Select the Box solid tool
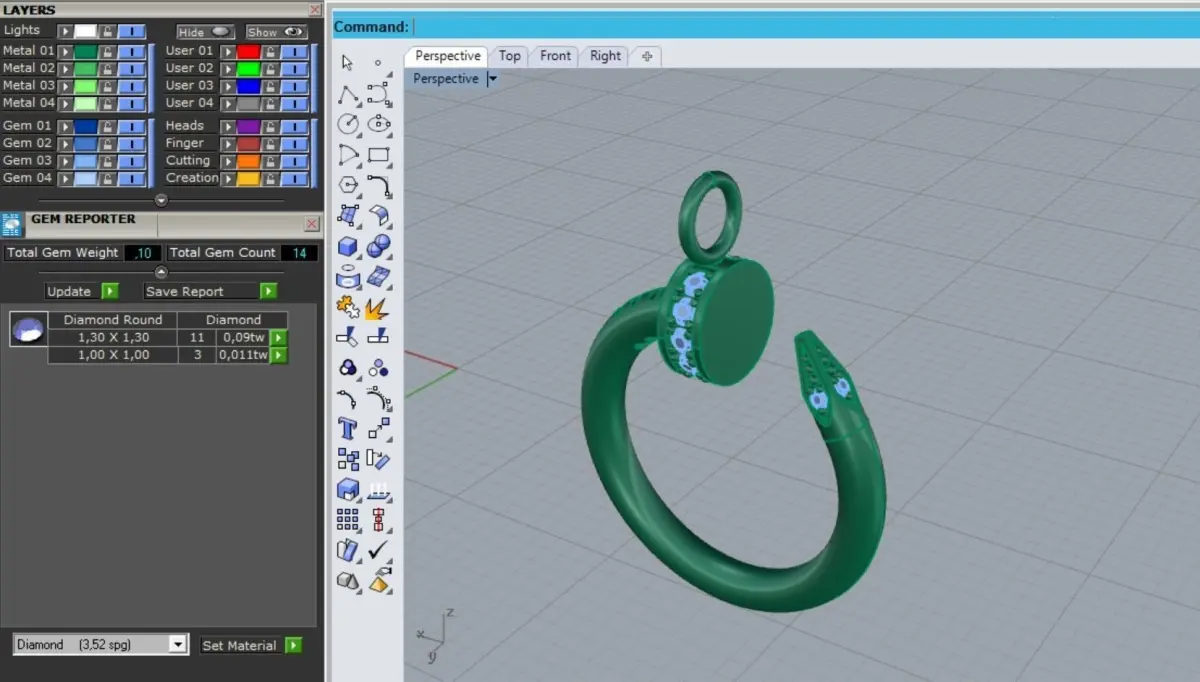1200x682 pixels. [x=348, y=246]
